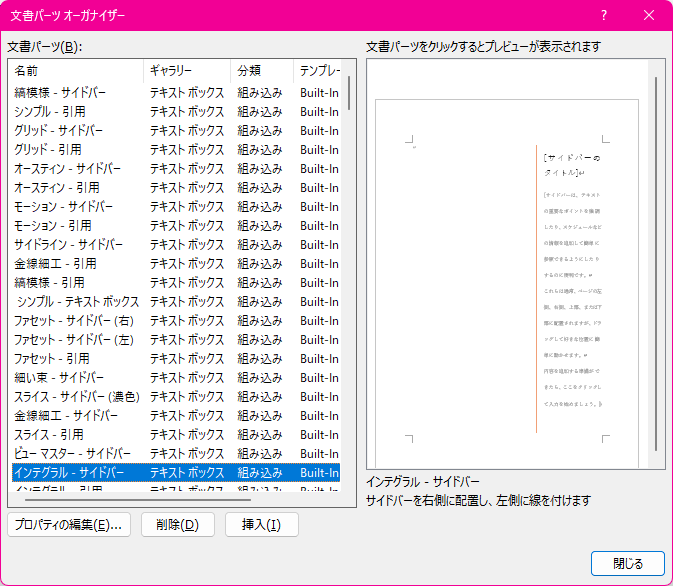Select row スライス - サイドバー (濃色)
The image size is (673, 586).
(x=176, y=397)
